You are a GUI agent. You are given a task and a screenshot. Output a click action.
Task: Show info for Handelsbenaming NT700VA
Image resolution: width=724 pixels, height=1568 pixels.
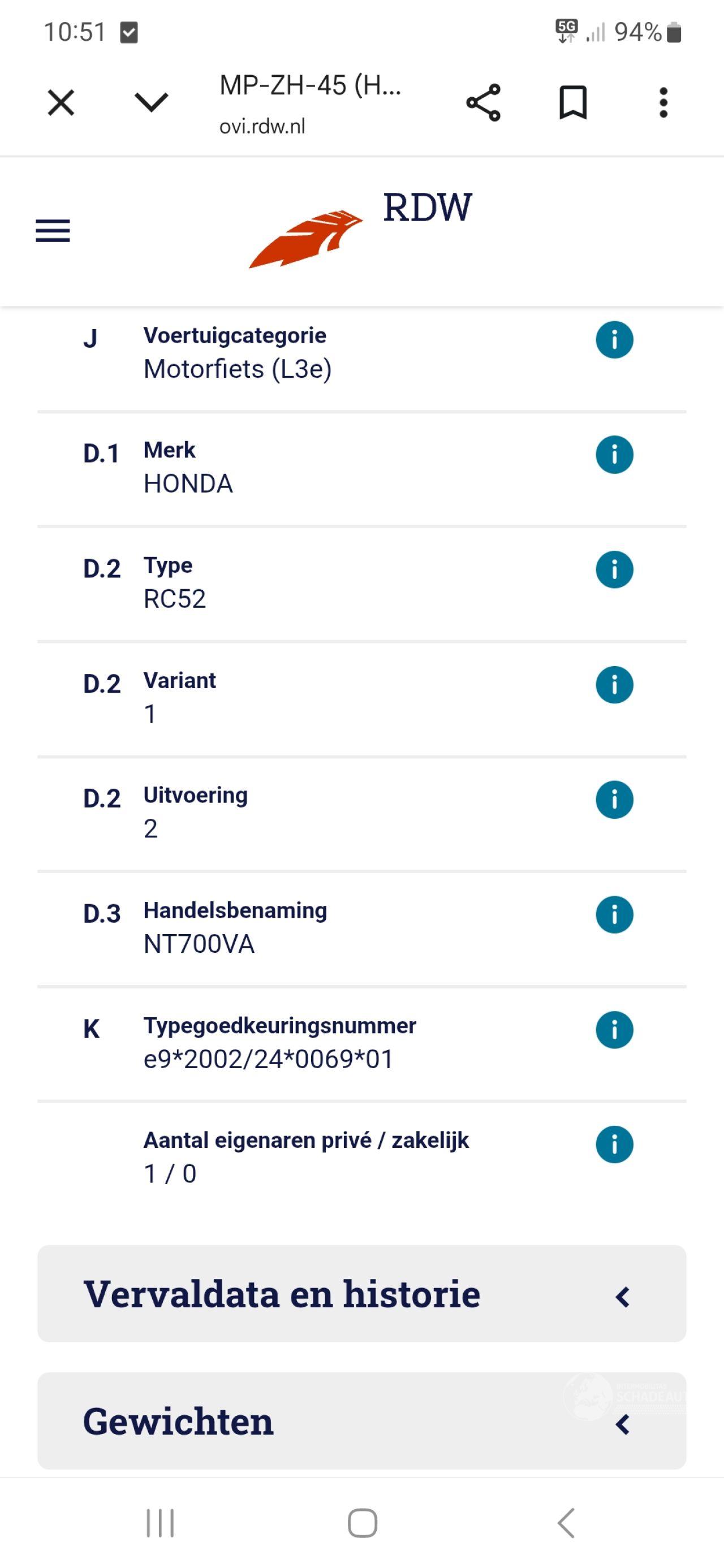click(x=614, y=915)
